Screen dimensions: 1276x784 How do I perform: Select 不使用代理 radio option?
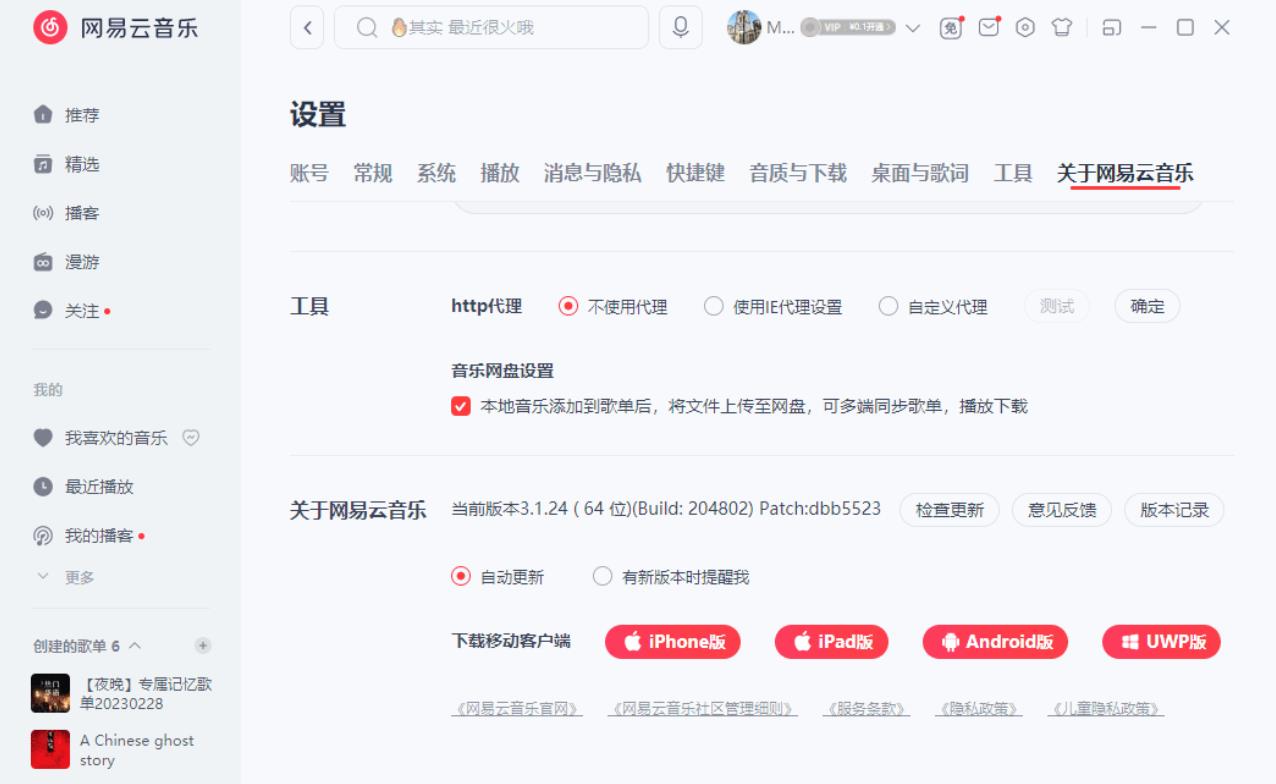(x=568, y=306)
